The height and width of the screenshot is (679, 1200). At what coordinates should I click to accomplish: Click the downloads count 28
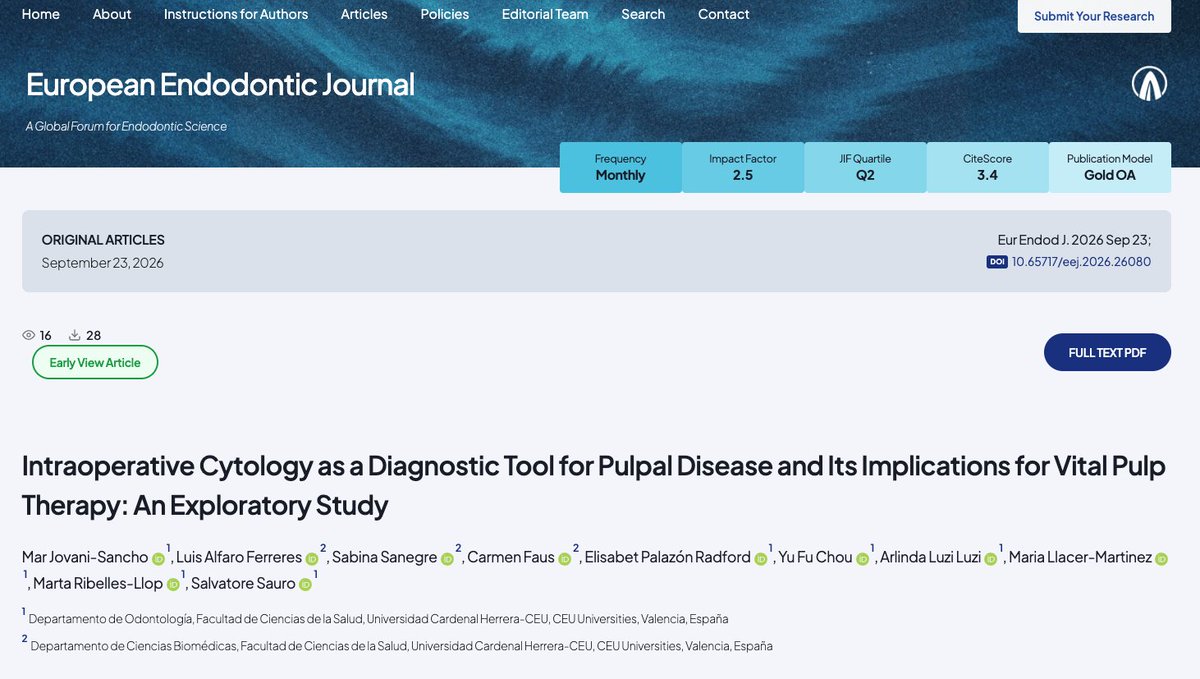tap(93, 335)
